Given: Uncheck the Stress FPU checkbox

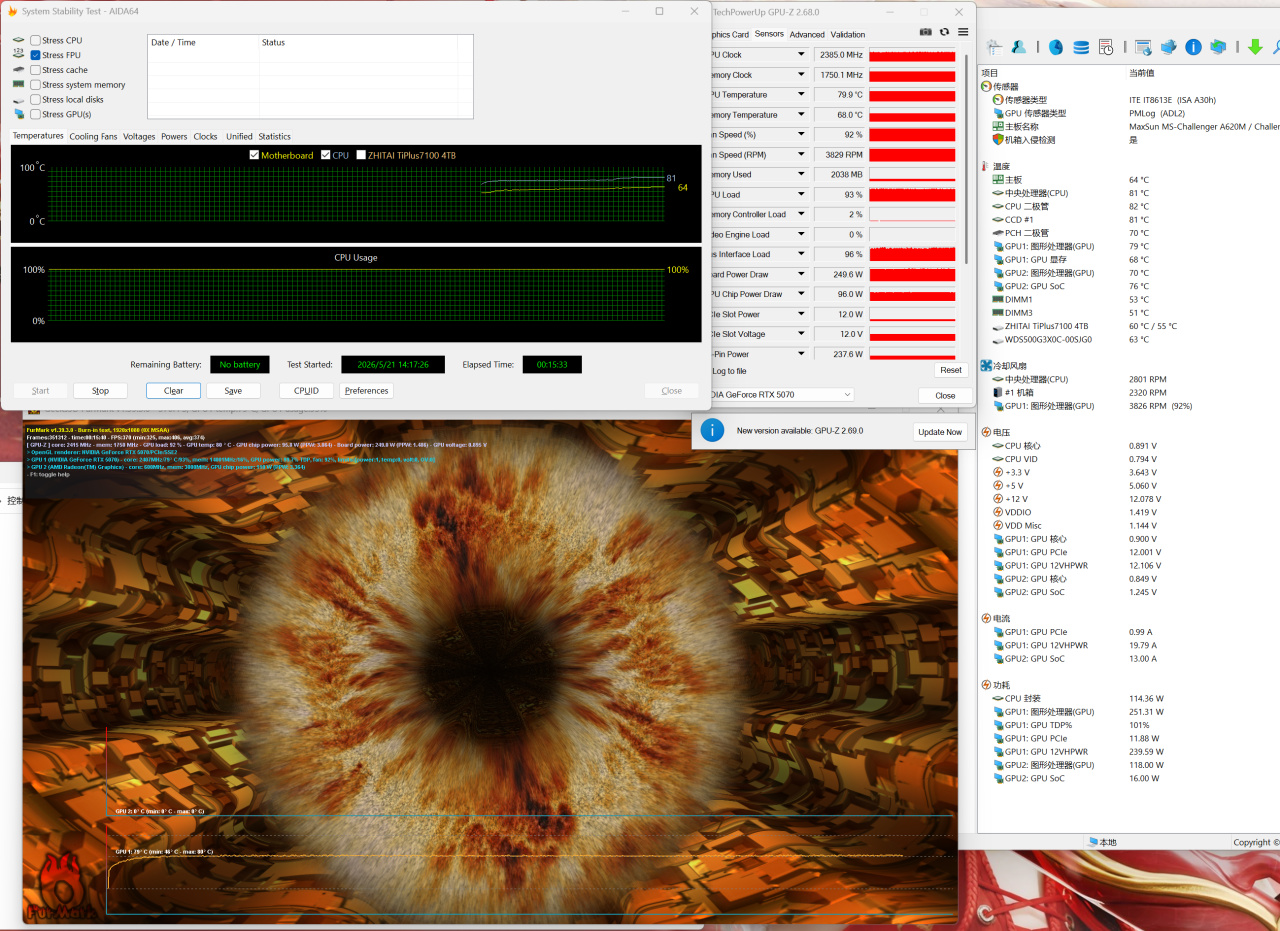Looking at the screenshot, I should click(36, 55).
